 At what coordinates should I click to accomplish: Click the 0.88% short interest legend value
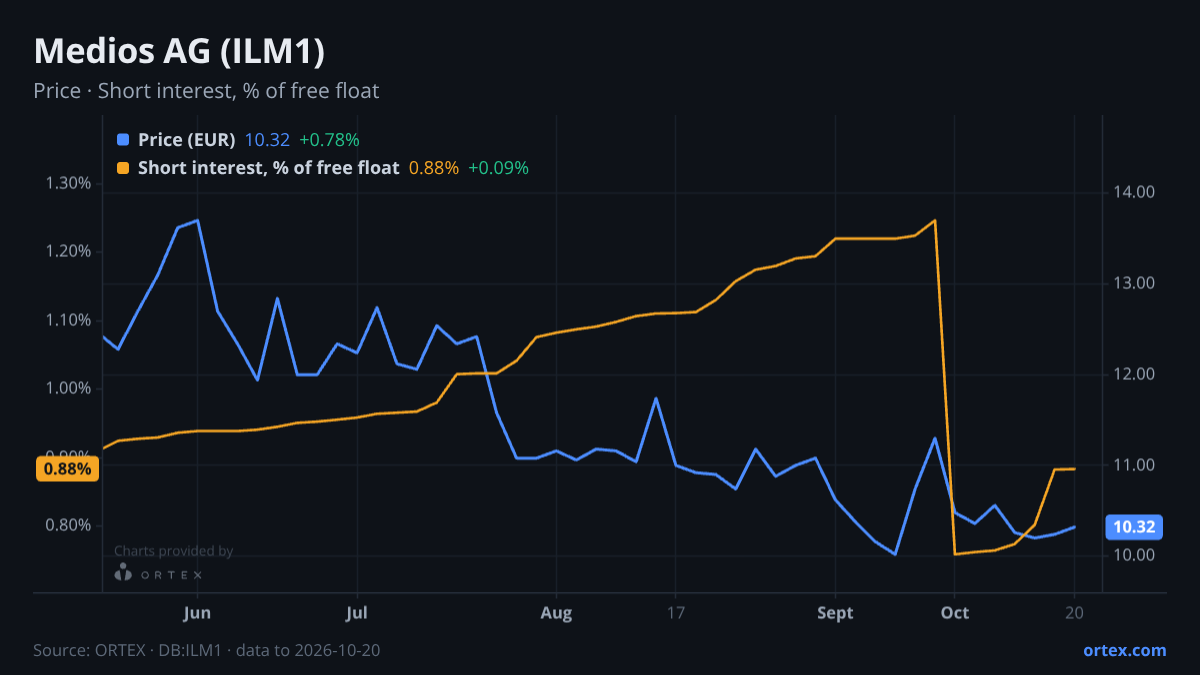point(434,168)
